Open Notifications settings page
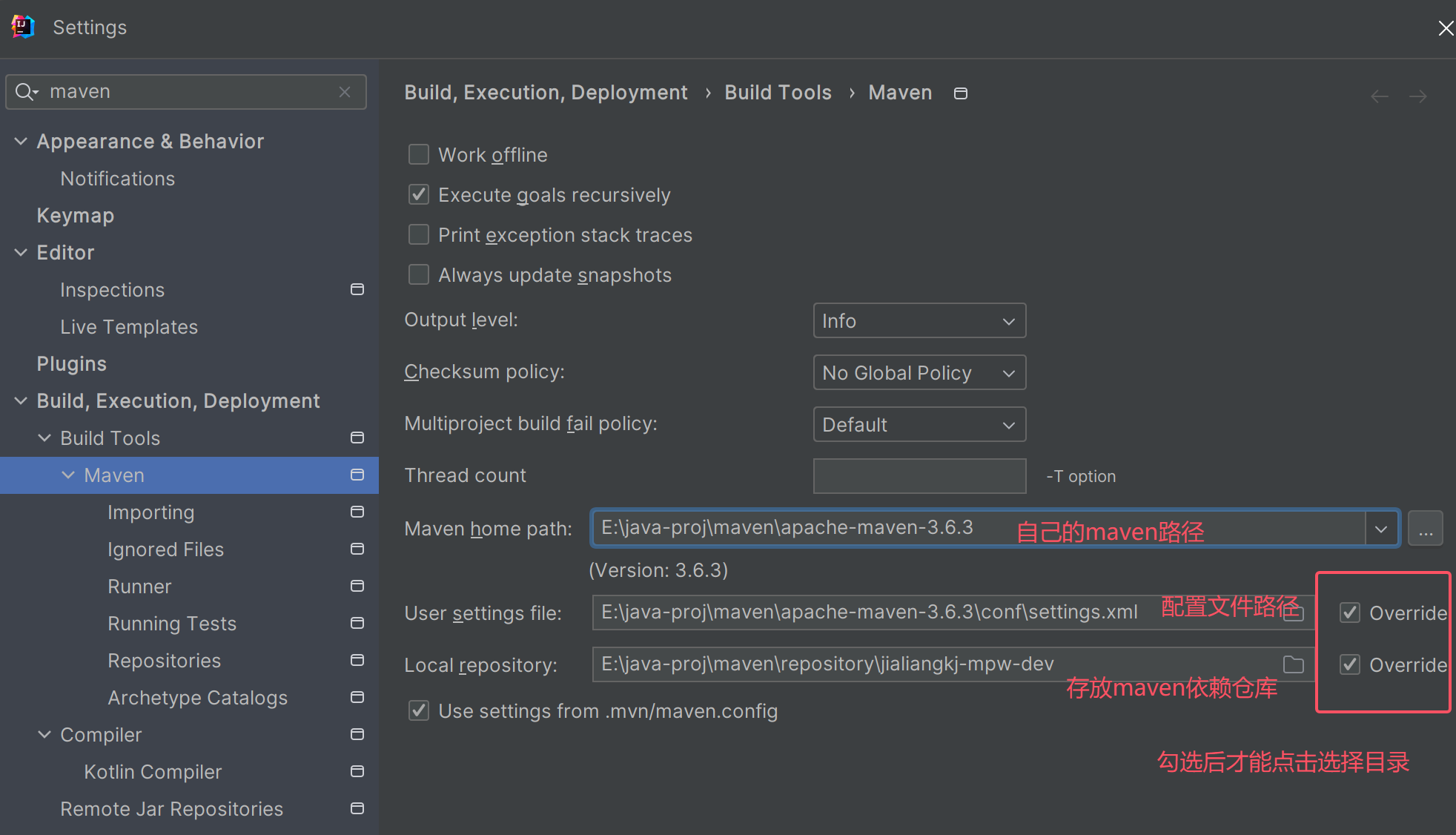This screenshot has height=835, width=1456. (x=118, y=178)
